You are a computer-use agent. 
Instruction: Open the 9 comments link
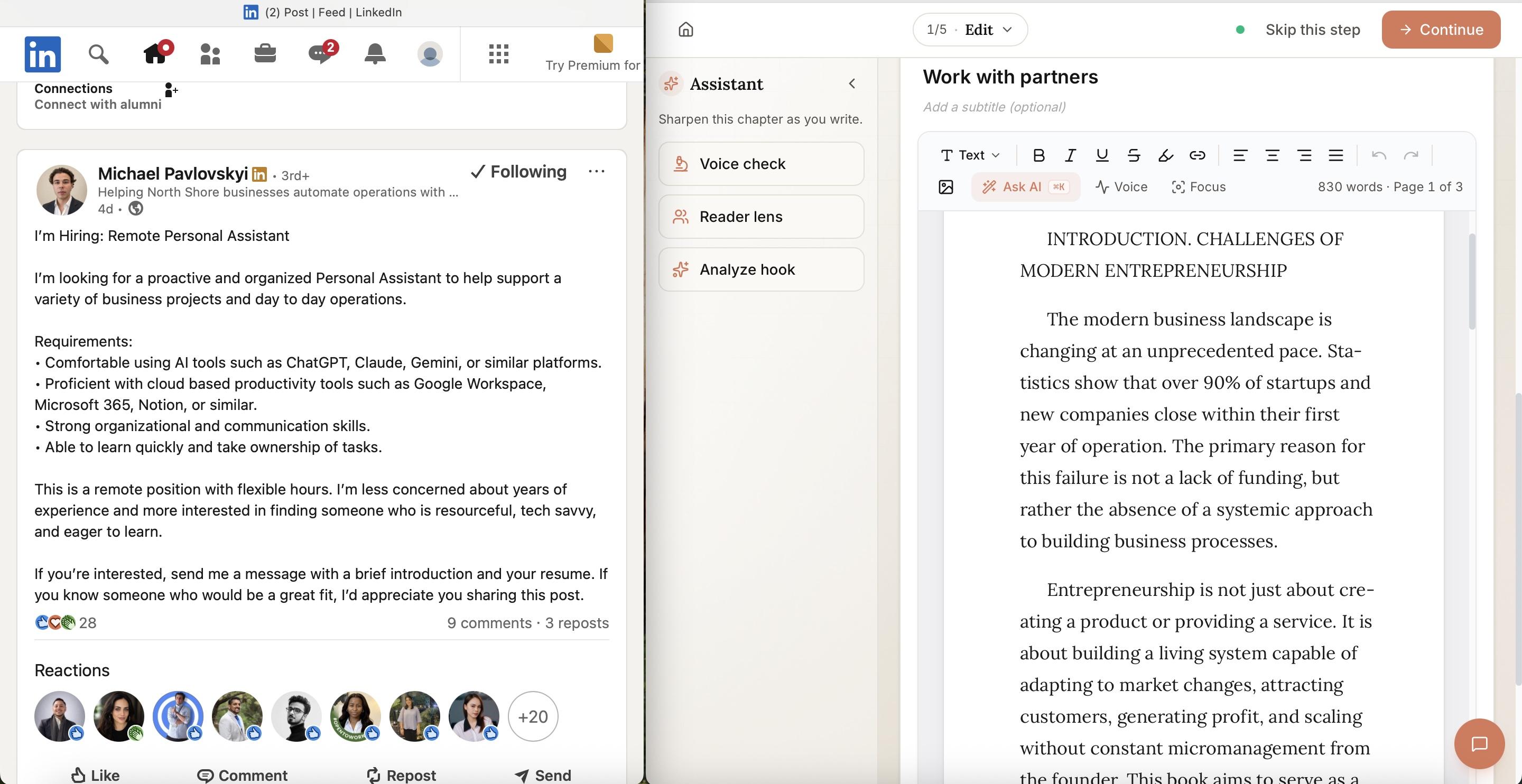489,623
